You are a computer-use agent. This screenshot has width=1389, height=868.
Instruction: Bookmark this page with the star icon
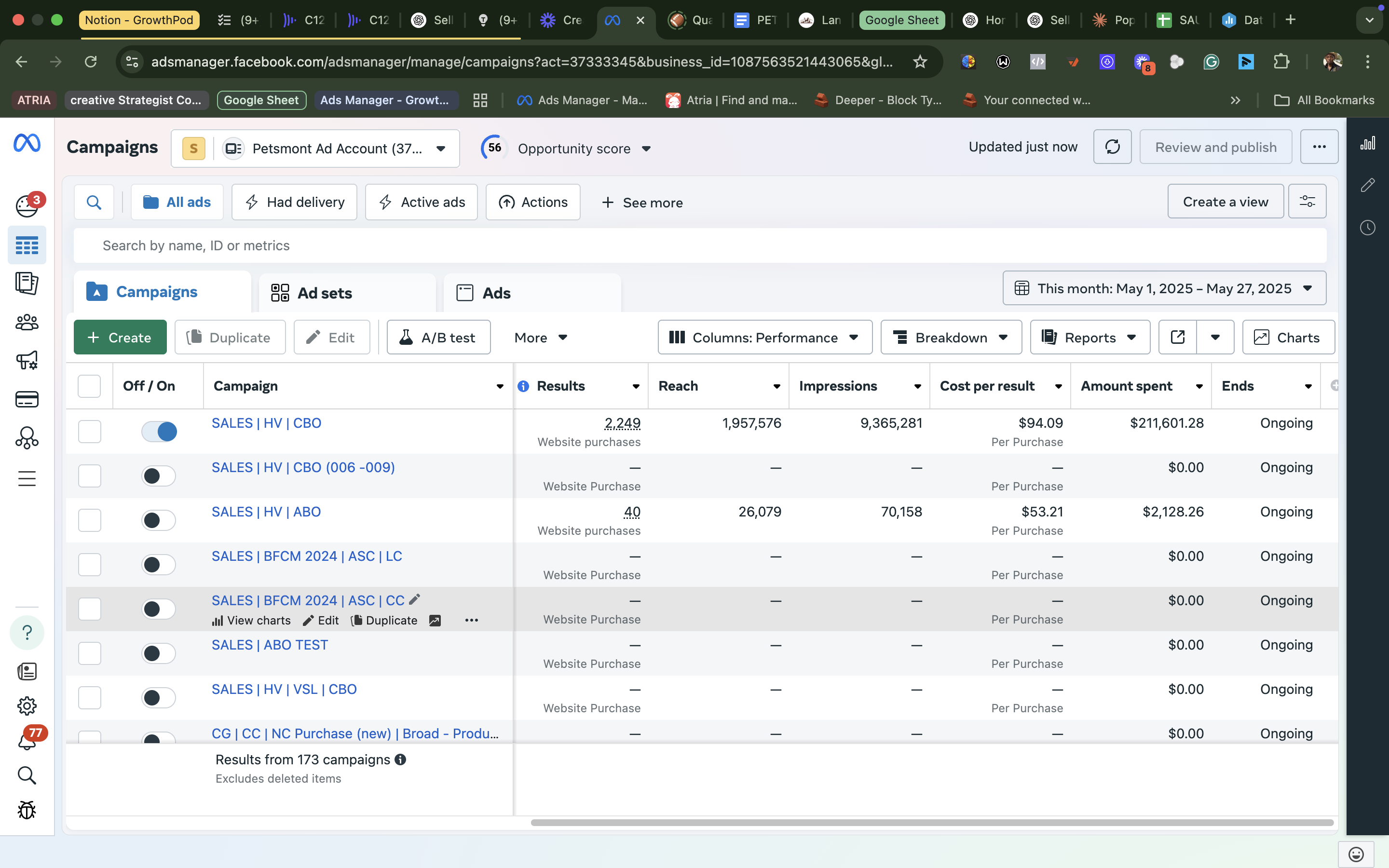click(920, 61)
